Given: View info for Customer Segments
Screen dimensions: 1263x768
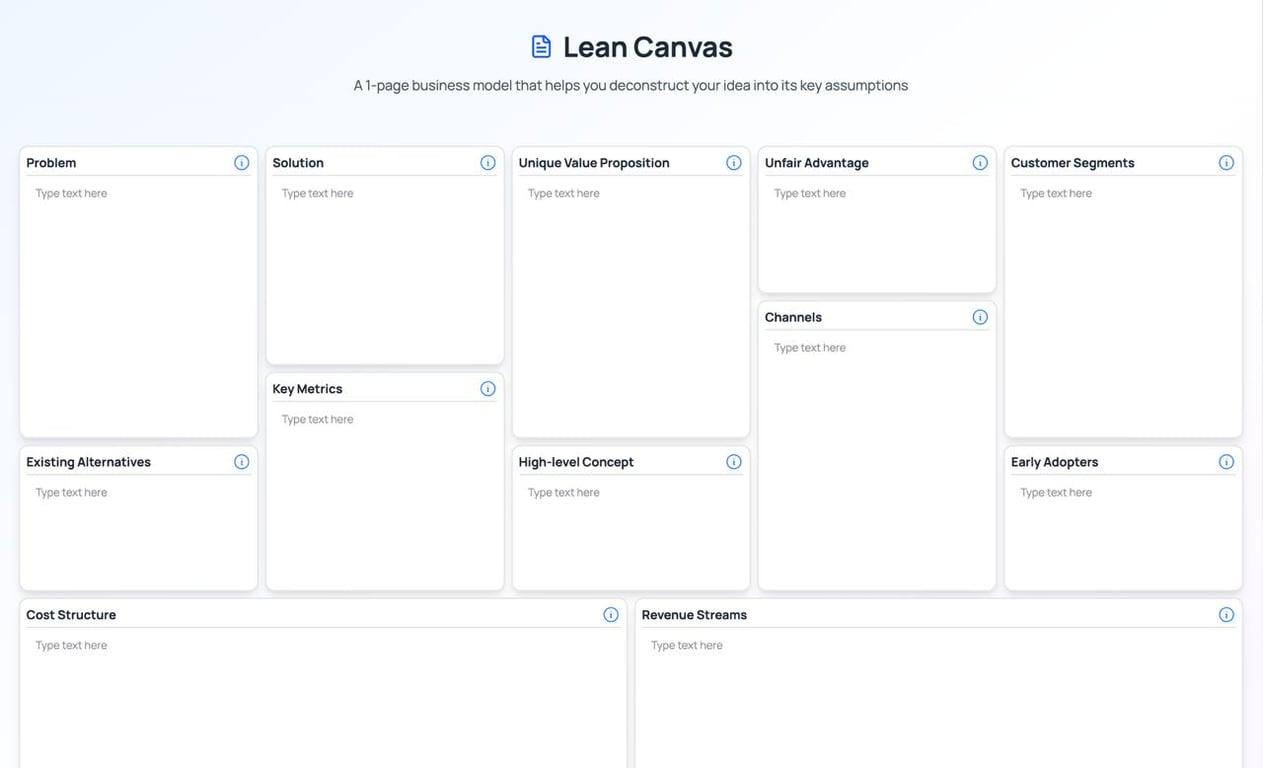Looking at the screenshot, I should point(1226,160).
